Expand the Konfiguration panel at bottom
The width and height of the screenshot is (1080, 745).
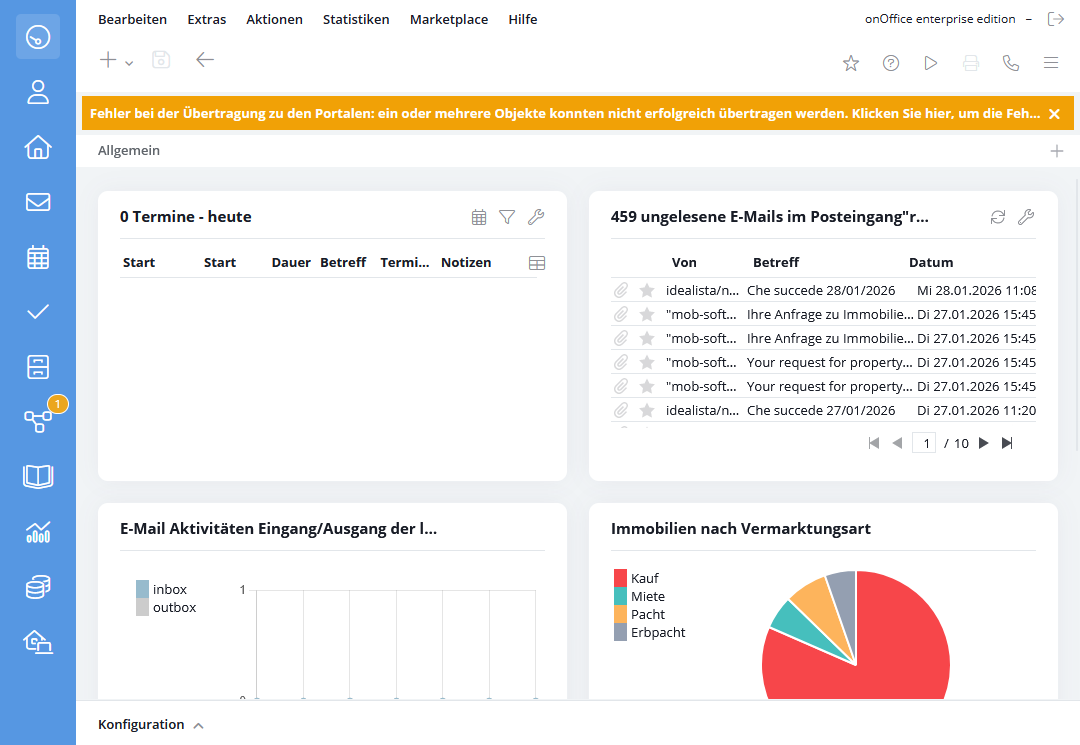[150, 724]
